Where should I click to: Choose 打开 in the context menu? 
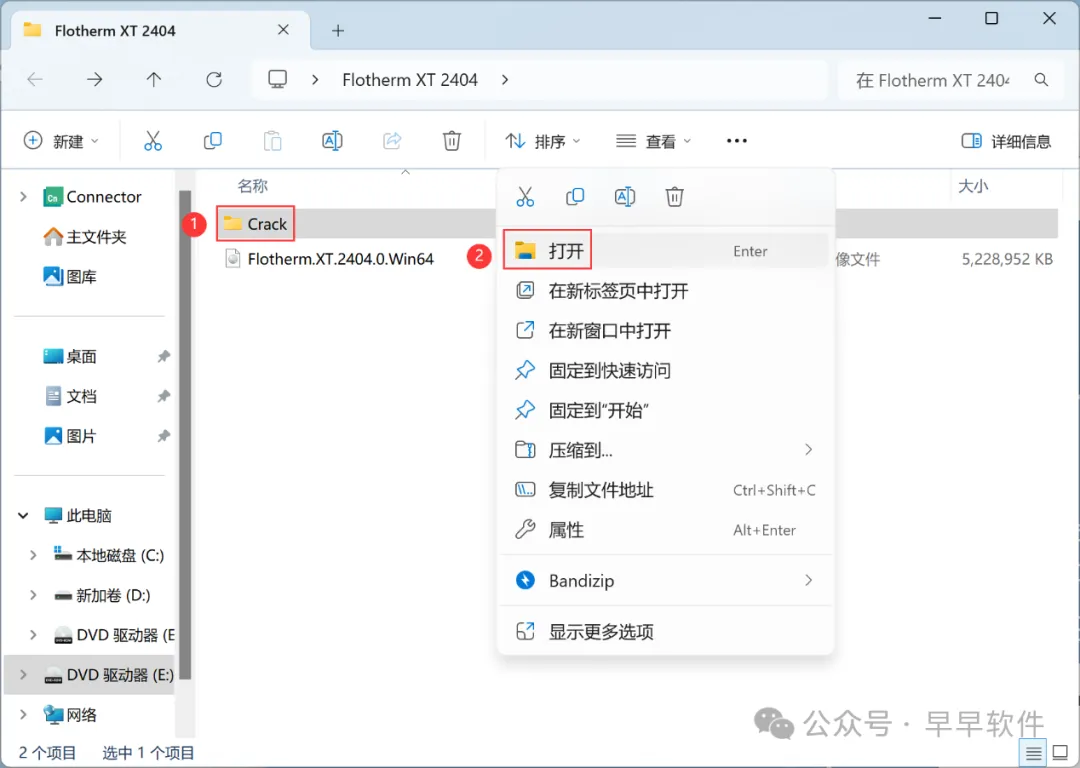coord(665,251)
